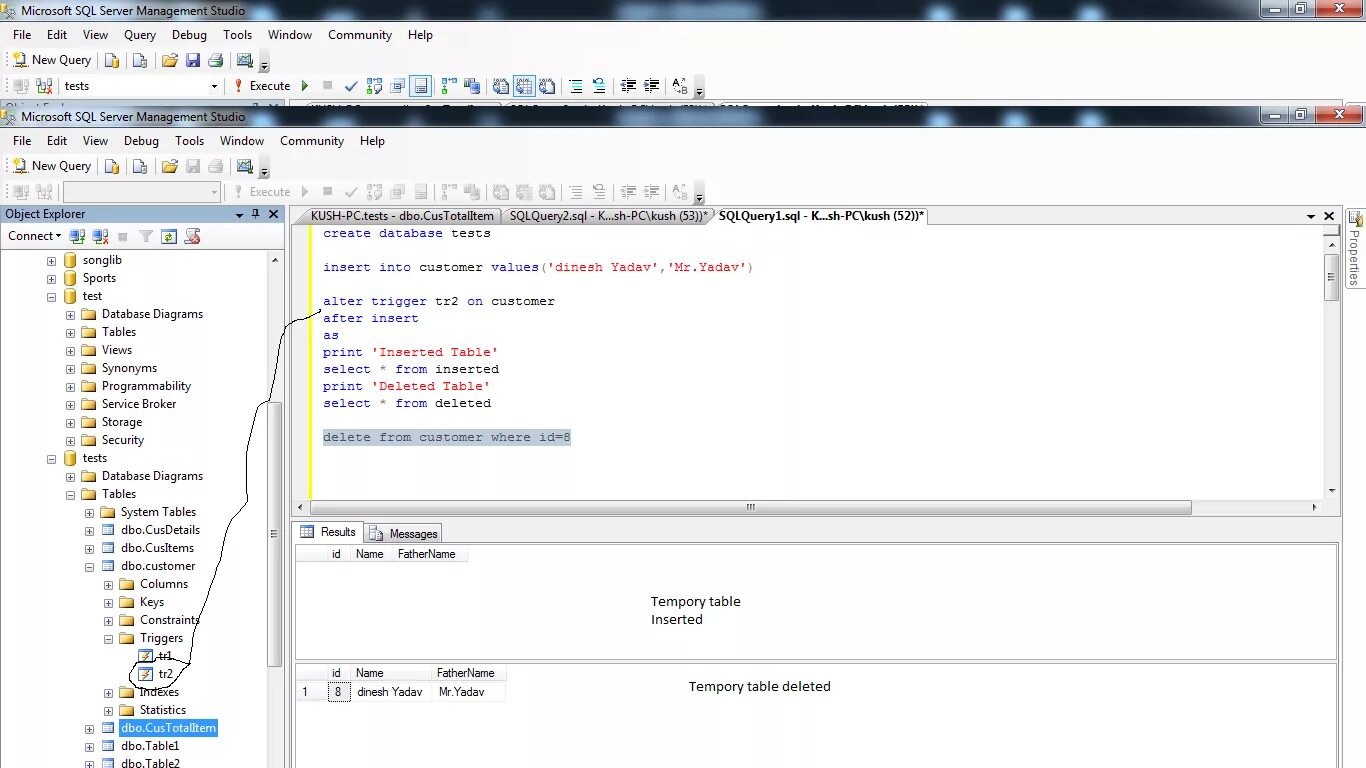Click the green Debug arrow beside Execute
The image size is (1366, 768).
tap(305, 86)
